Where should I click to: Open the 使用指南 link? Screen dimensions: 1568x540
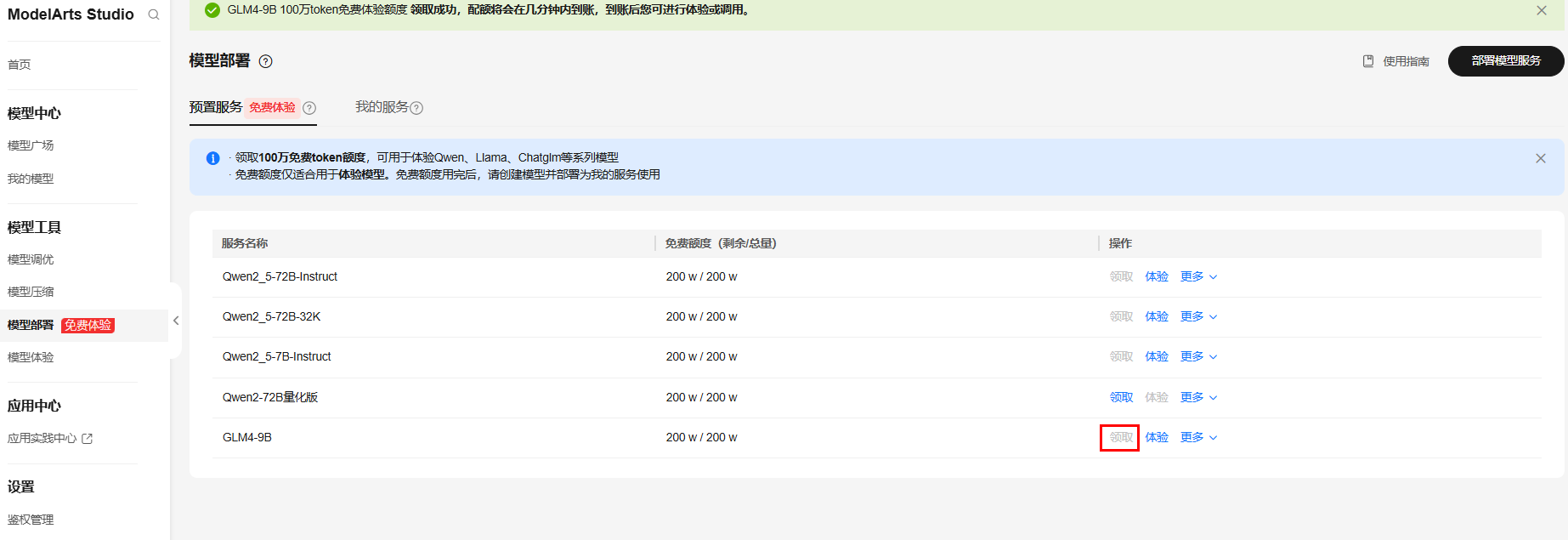[1406, 61]
